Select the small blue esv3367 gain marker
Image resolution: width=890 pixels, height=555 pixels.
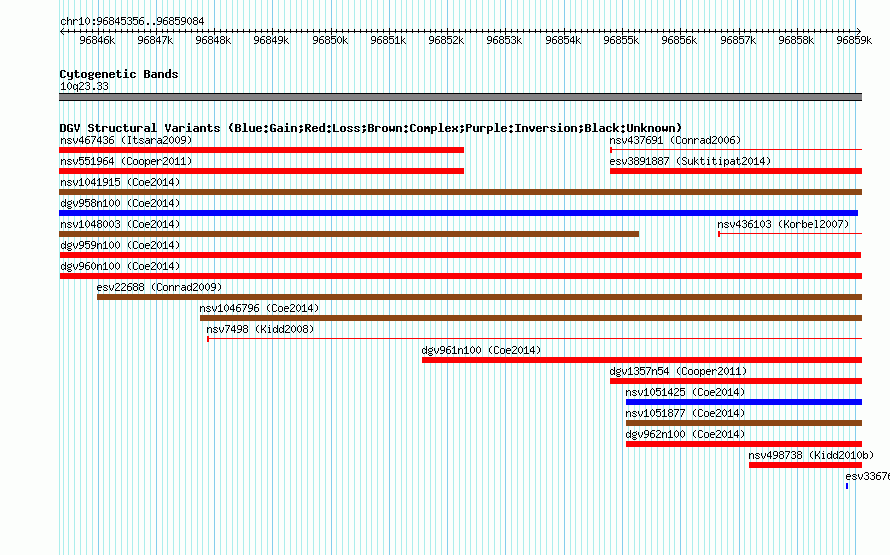point(847,486)
